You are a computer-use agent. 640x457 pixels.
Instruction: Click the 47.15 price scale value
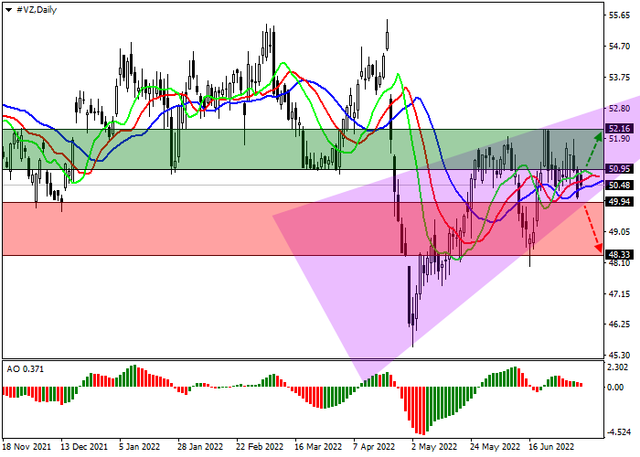pyautogui.click(x=619, y=294)
